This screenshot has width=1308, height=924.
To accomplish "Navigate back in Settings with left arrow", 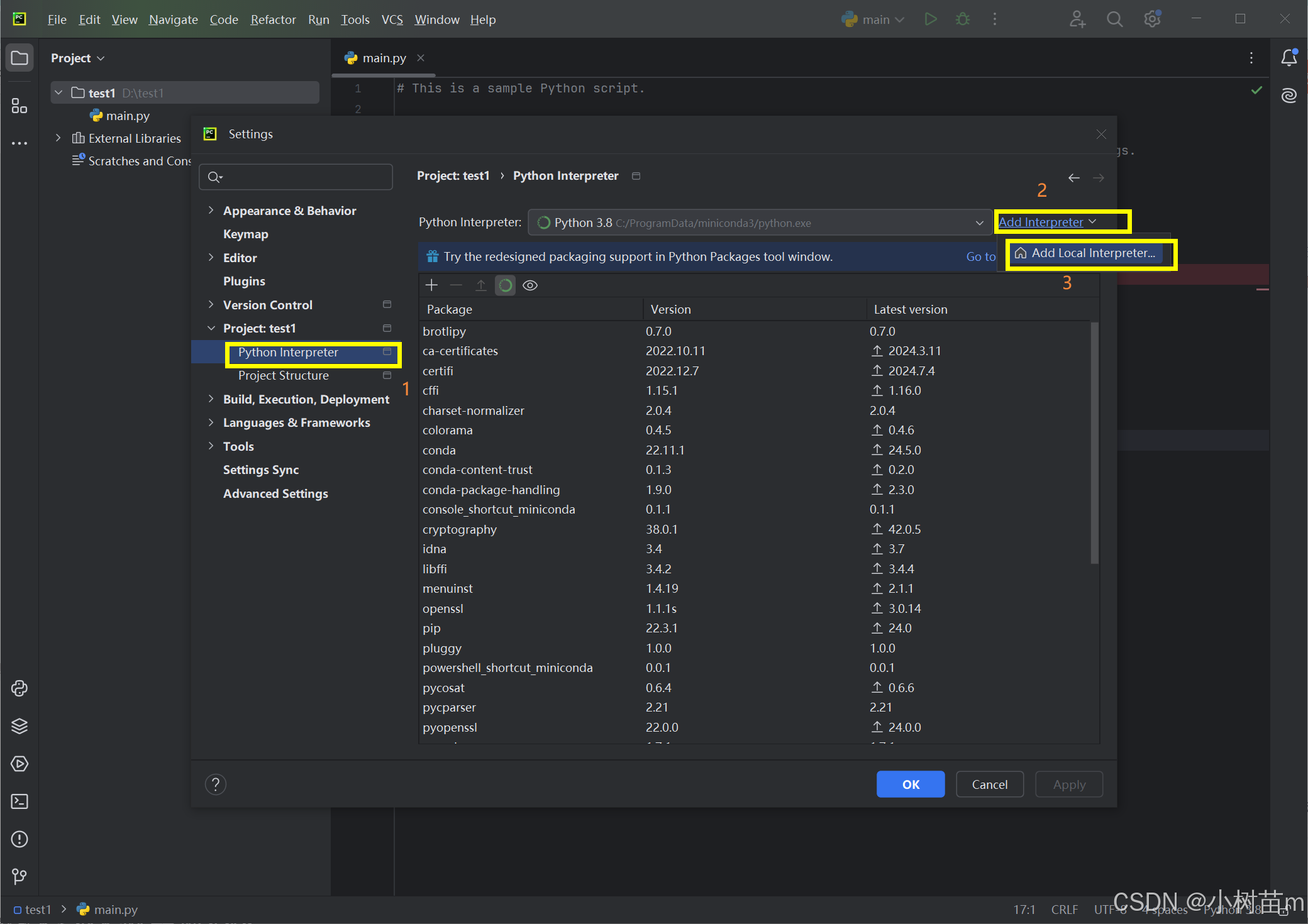I will click(1074, 178).
